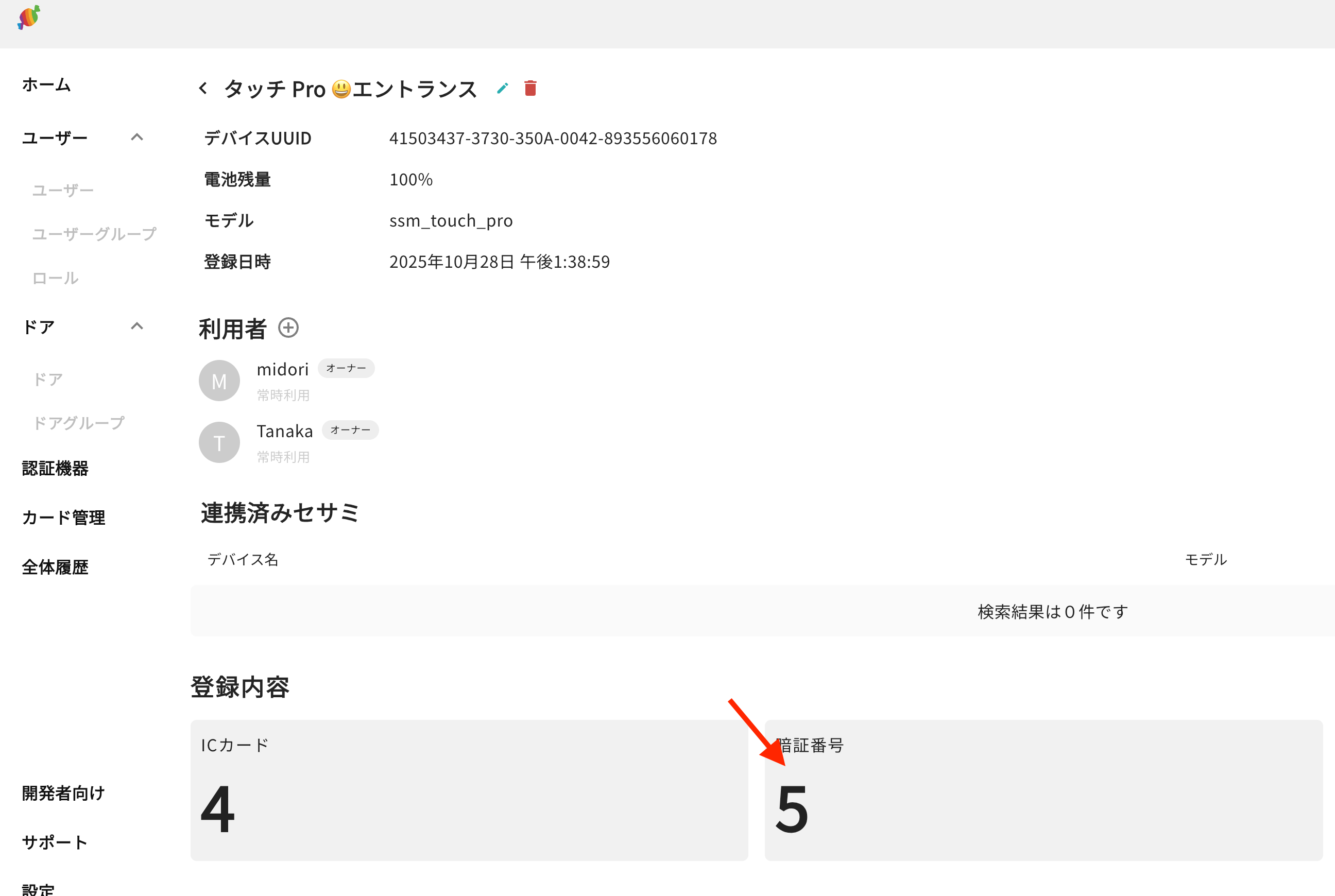Switch to the ドアグループ page

(x=79, y=423)
